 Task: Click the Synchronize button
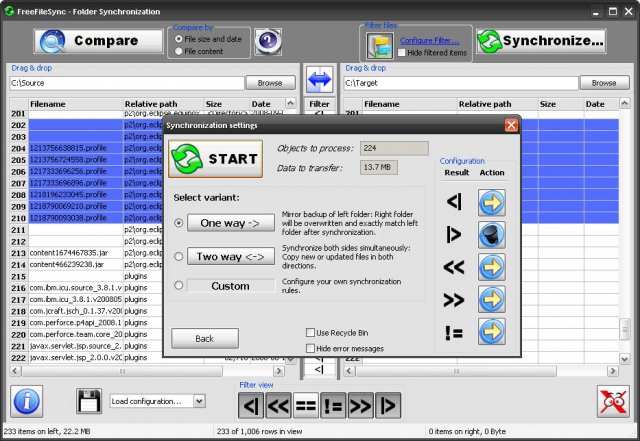point(541,41)
